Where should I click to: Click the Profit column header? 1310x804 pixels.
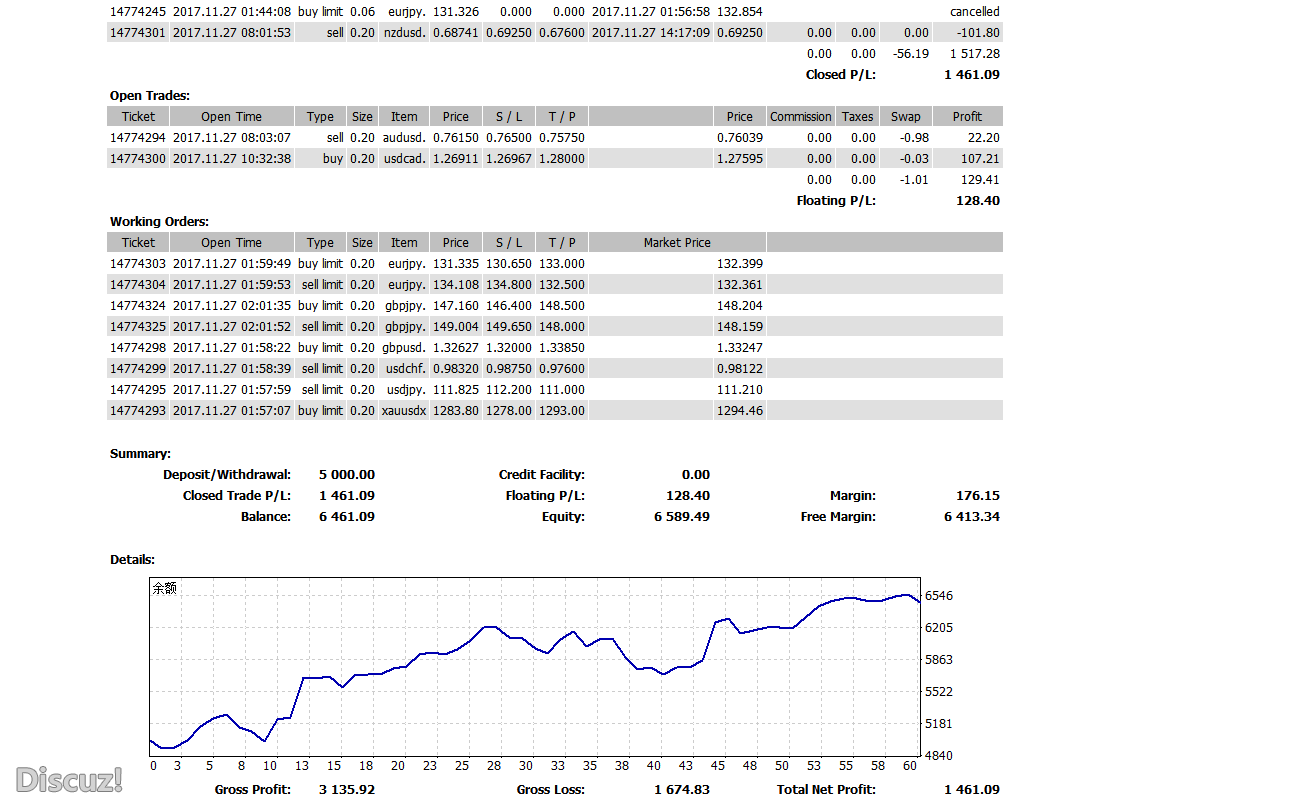click(x=968, y=117)
